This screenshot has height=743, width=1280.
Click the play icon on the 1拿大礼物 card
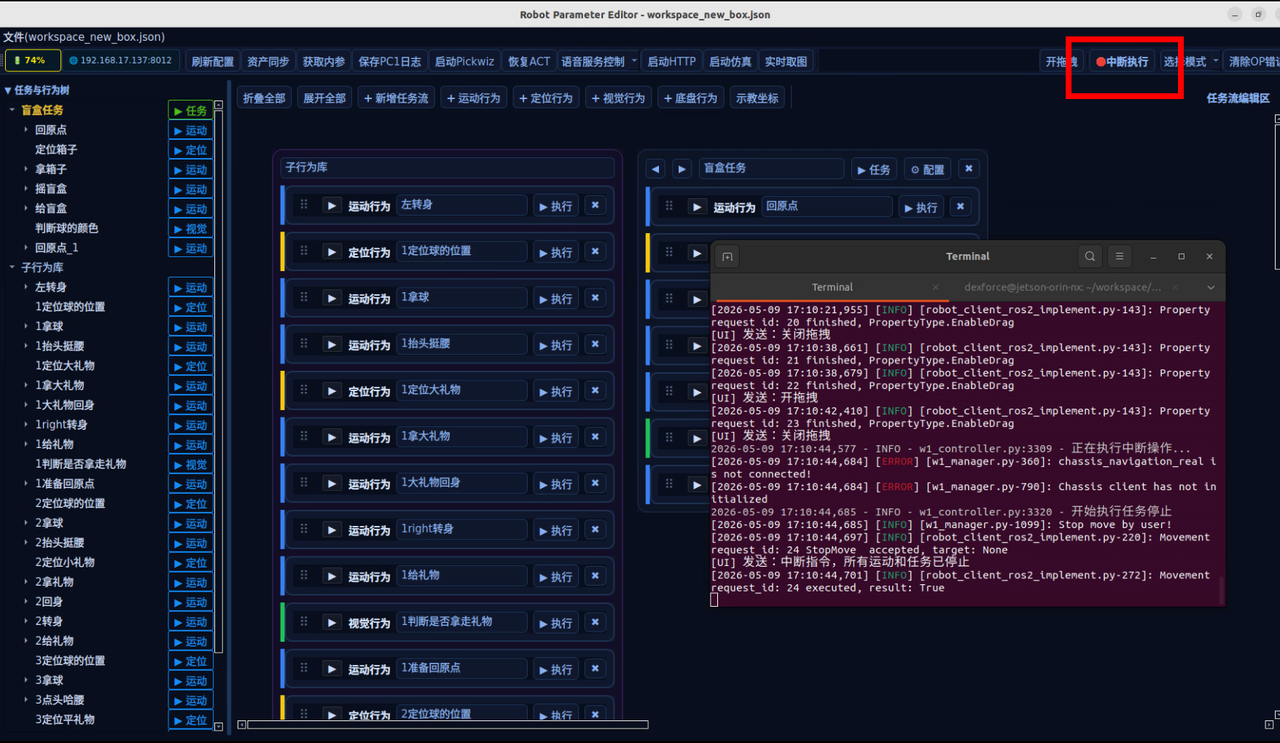[x=332, y=437]
